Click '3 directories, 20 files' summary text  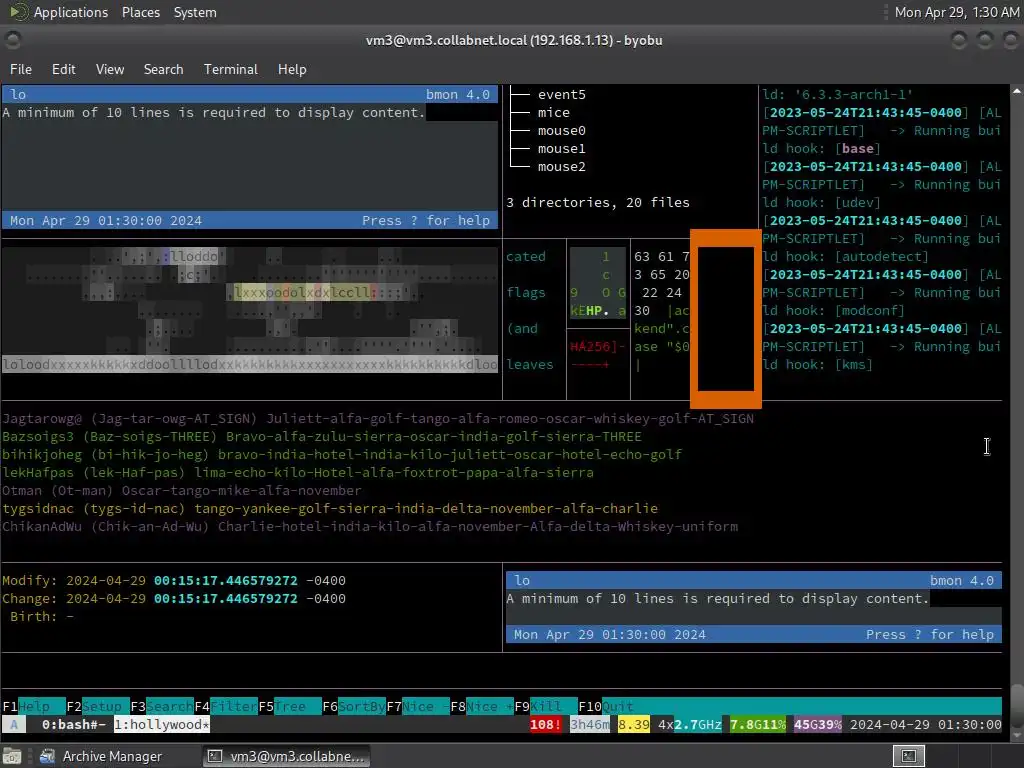tap(598, 202)
